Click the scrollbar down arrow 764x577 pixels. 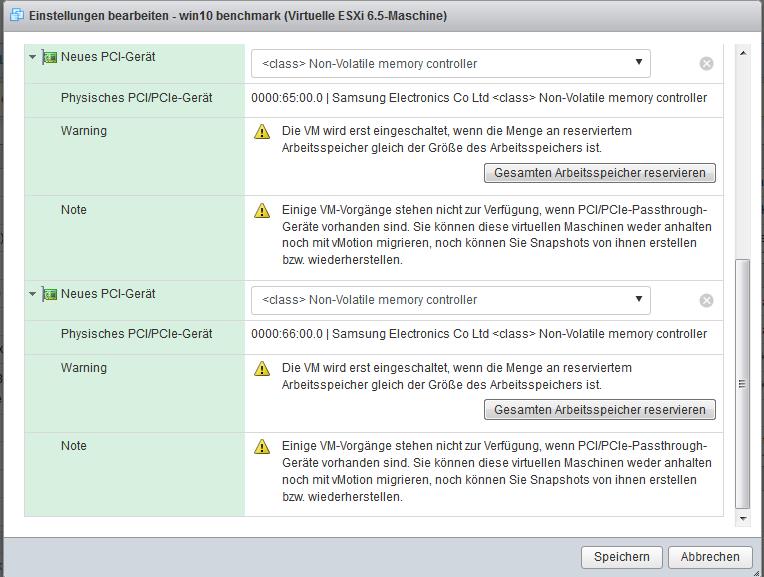tap(742, 519)
